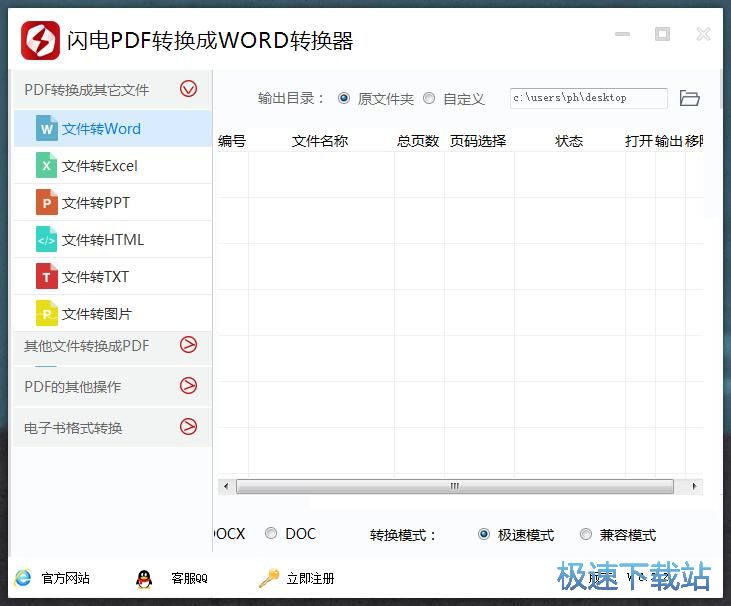Close the converter window
The image size is (731, 606).
pos(703,34)
